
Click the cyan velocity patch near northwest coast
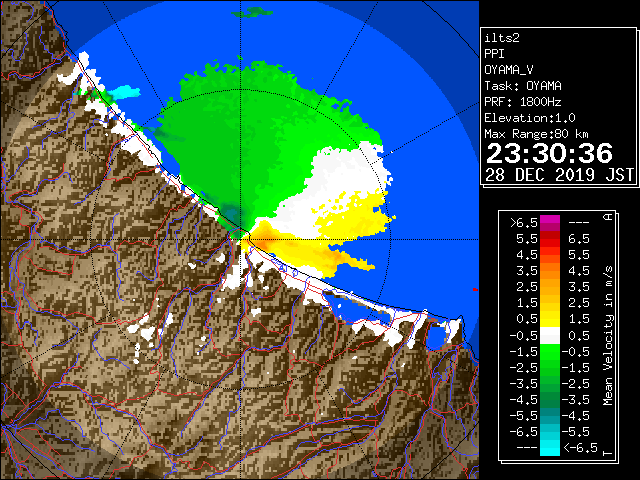[x=124, y=92]
